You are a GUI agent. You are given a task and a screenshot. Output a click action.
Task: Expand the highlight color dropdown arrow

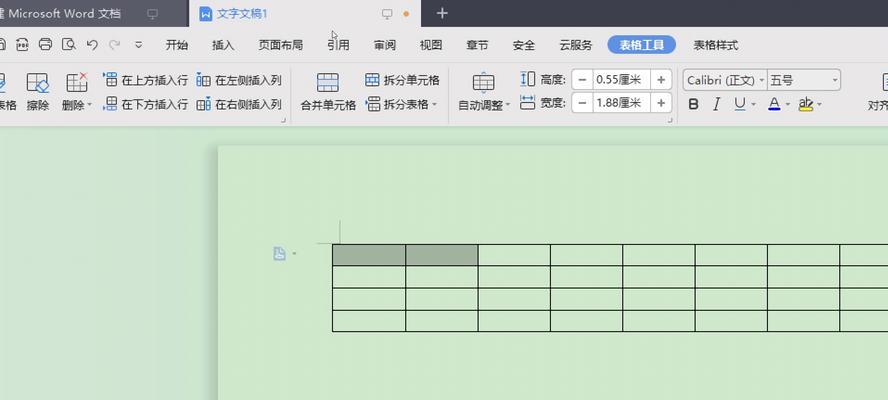click(819, 105)
